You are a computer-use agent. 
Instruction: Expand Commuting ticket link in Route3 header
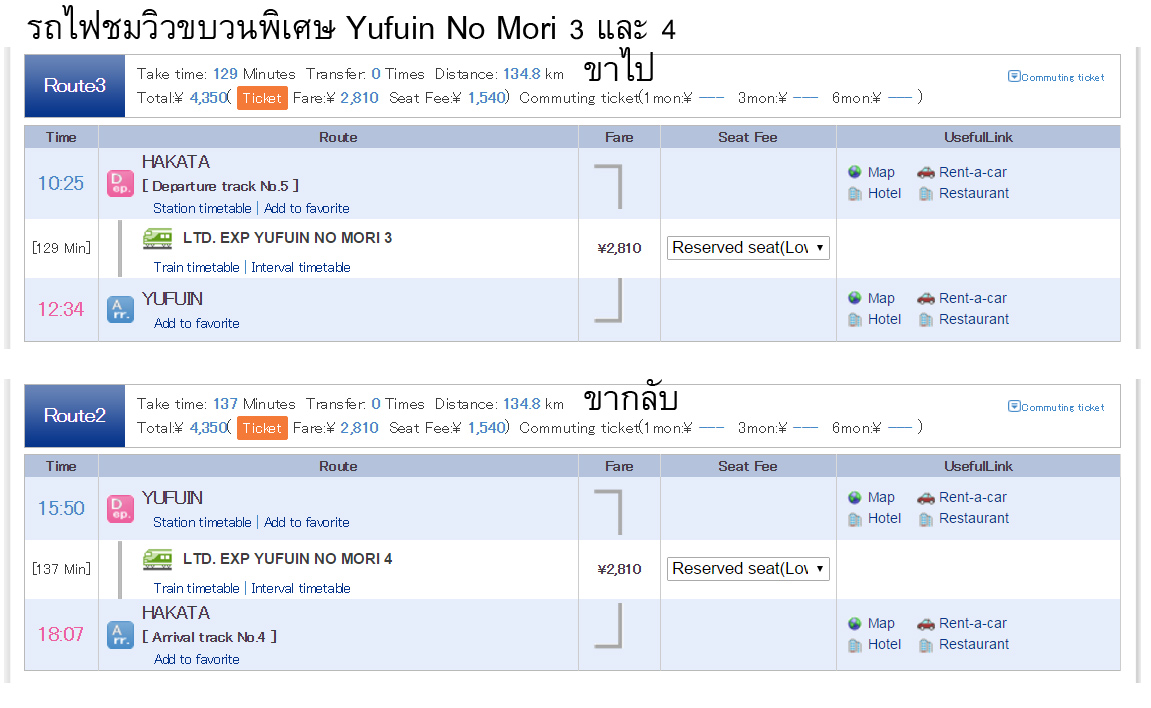(1056, 77)
